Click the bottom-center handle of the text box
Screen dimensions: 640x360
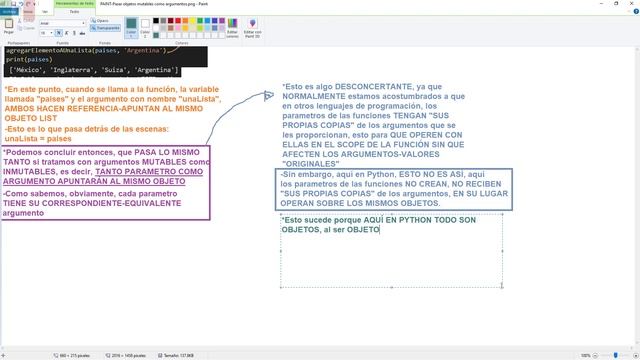coord(391,287)
